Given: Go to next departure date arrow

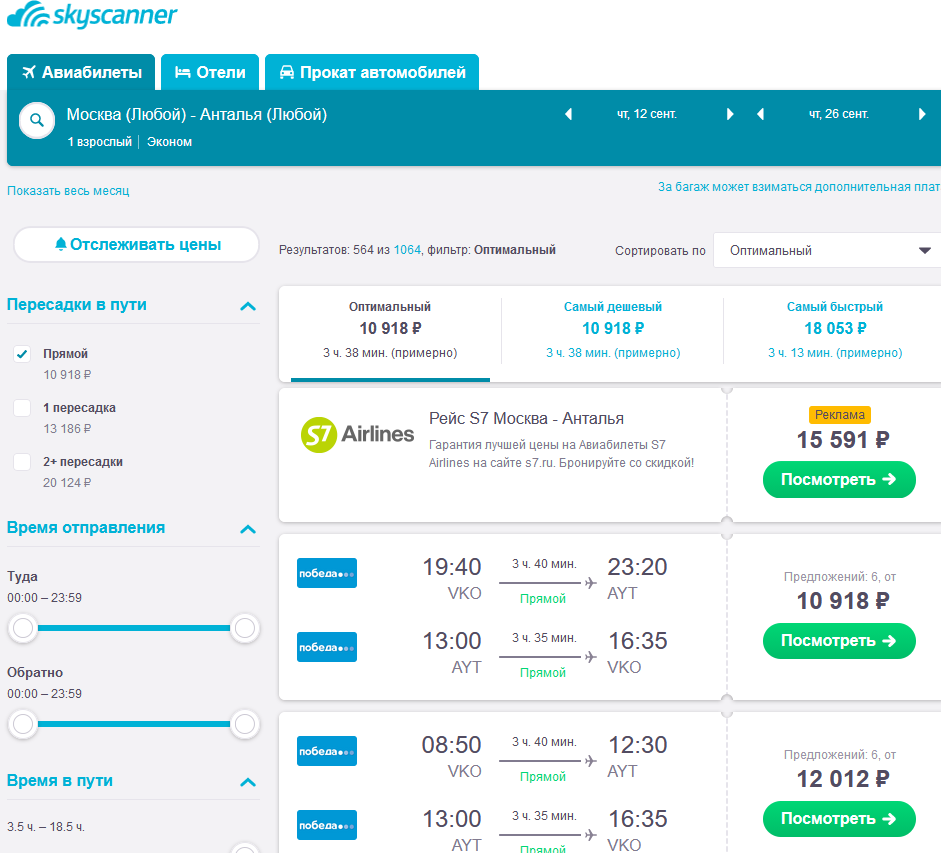Looking at the screenshot, I should coord(730,114).
